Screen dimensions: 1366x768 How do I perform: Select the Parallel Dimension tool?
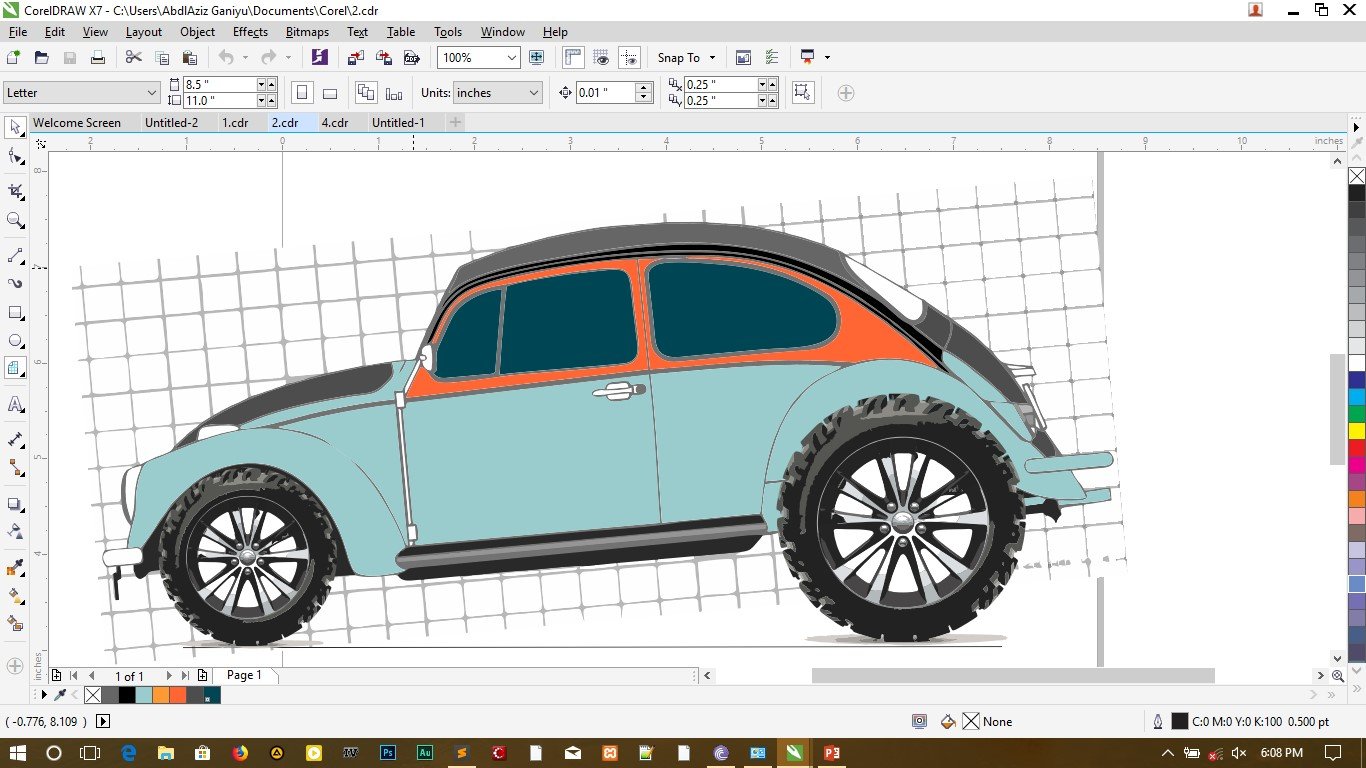[x=15, y=440]
